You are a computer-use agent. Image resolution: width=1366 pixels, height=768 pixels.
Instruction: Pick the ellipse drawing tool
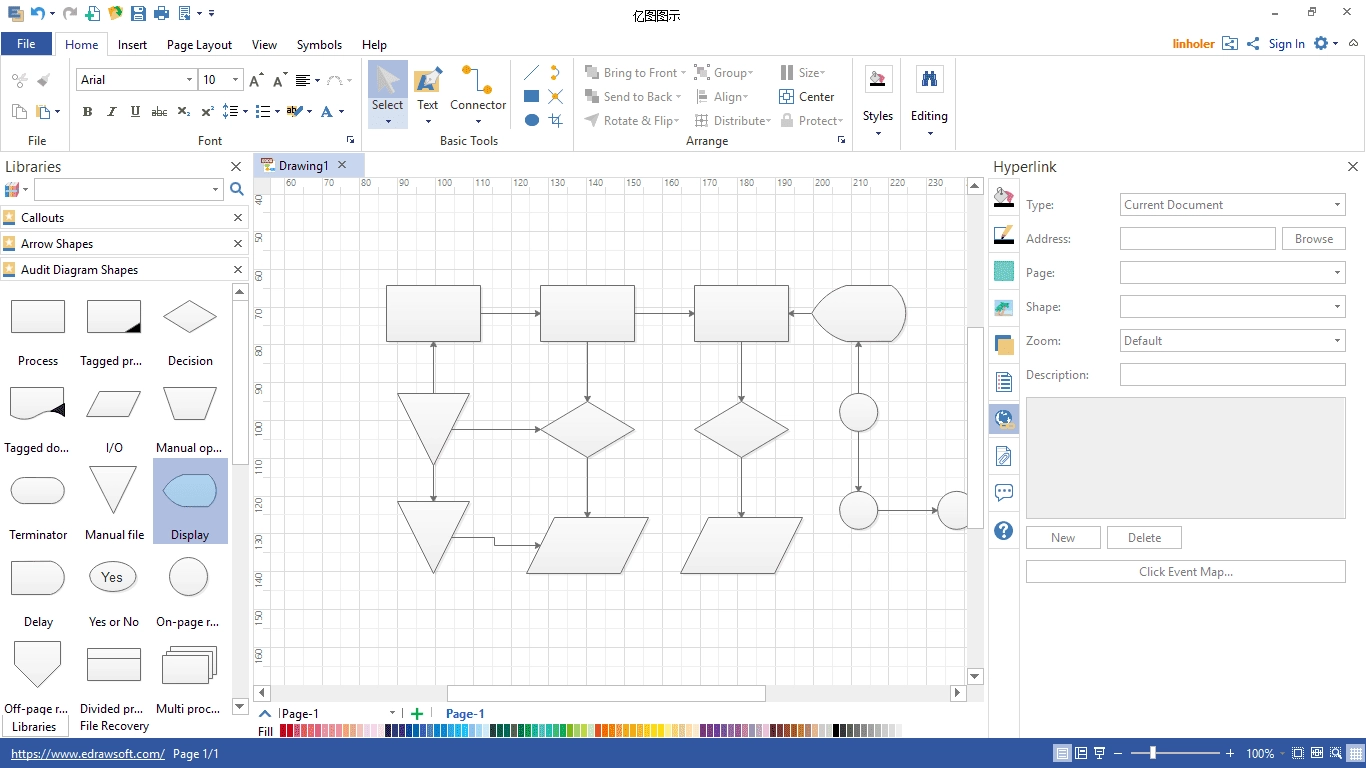[x=532, y=120]
